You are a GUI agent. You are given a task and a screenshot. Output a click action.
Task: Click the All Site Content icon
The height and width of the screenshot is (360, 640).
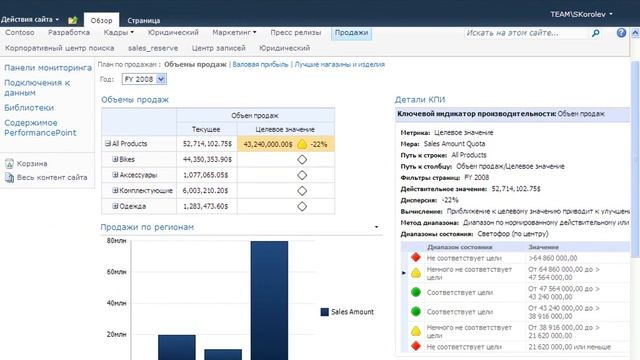point(9,178)
